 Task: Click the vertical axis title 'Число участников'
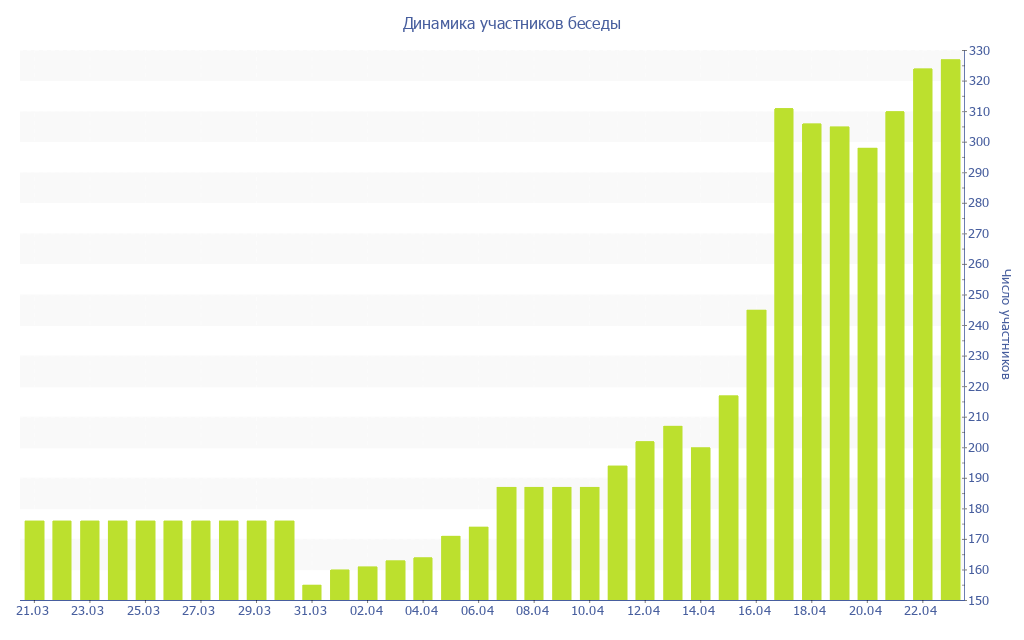point(1006,324)
